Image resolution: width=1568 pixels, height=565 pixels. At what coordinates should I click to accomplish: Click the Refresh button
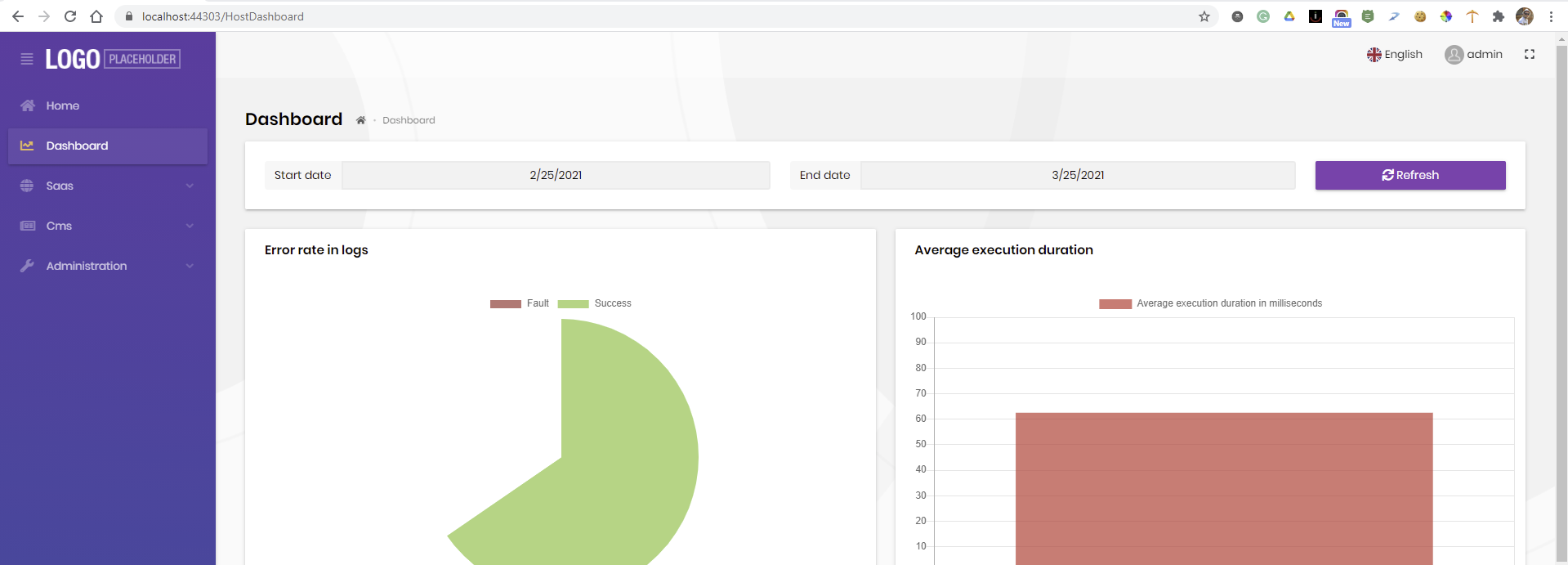1409,176
